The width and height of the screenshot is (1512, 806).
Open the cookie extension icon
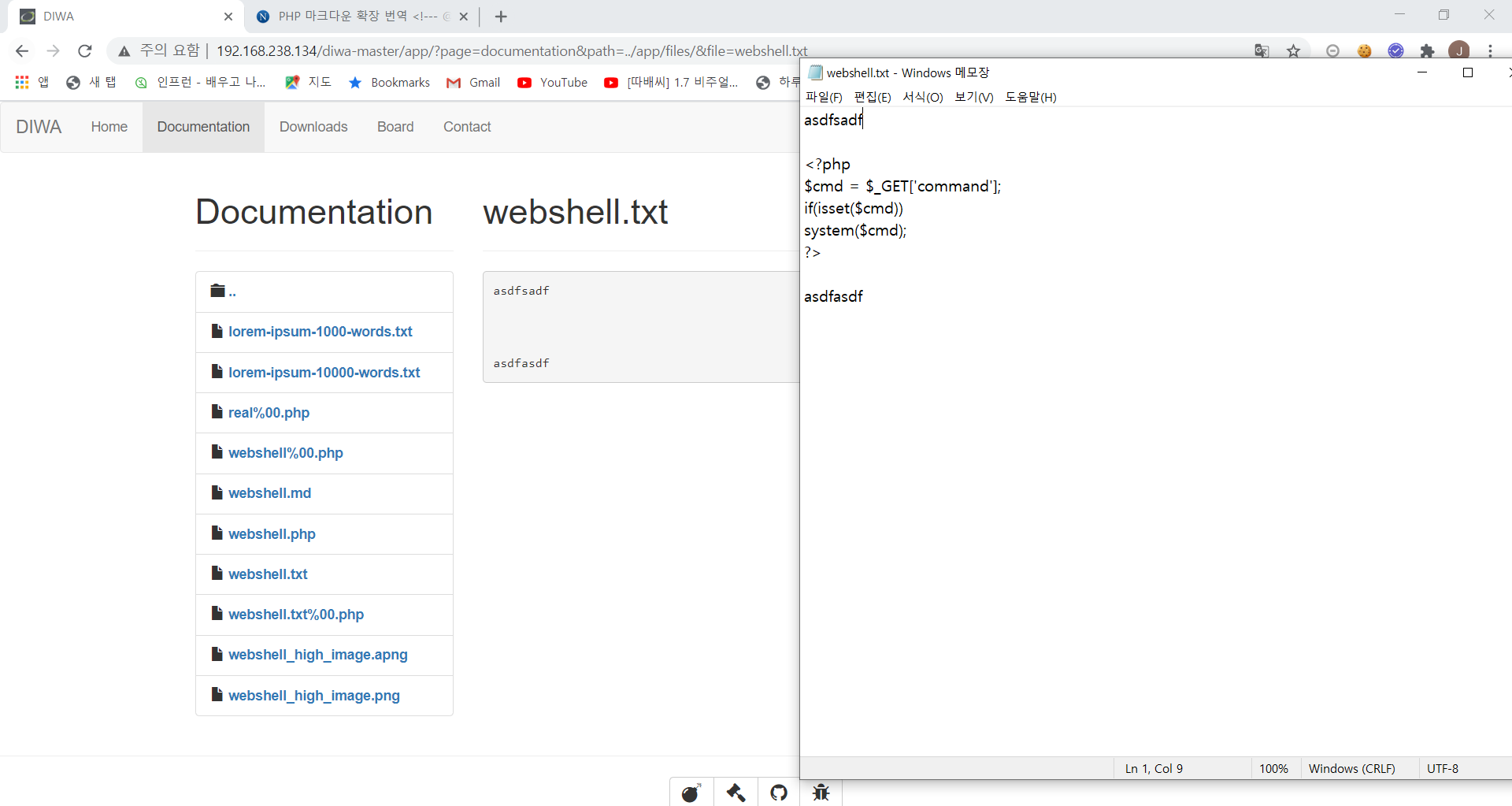click(x=1365, y=51)
